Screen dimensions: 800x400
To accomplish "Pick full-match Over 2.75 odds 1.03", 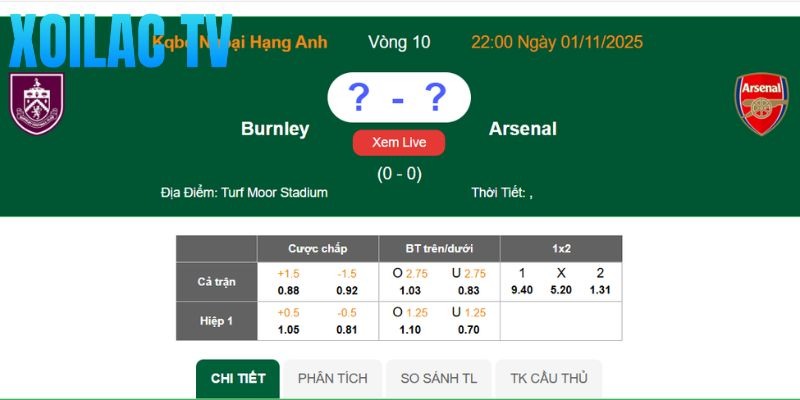I will click(410, 290).
